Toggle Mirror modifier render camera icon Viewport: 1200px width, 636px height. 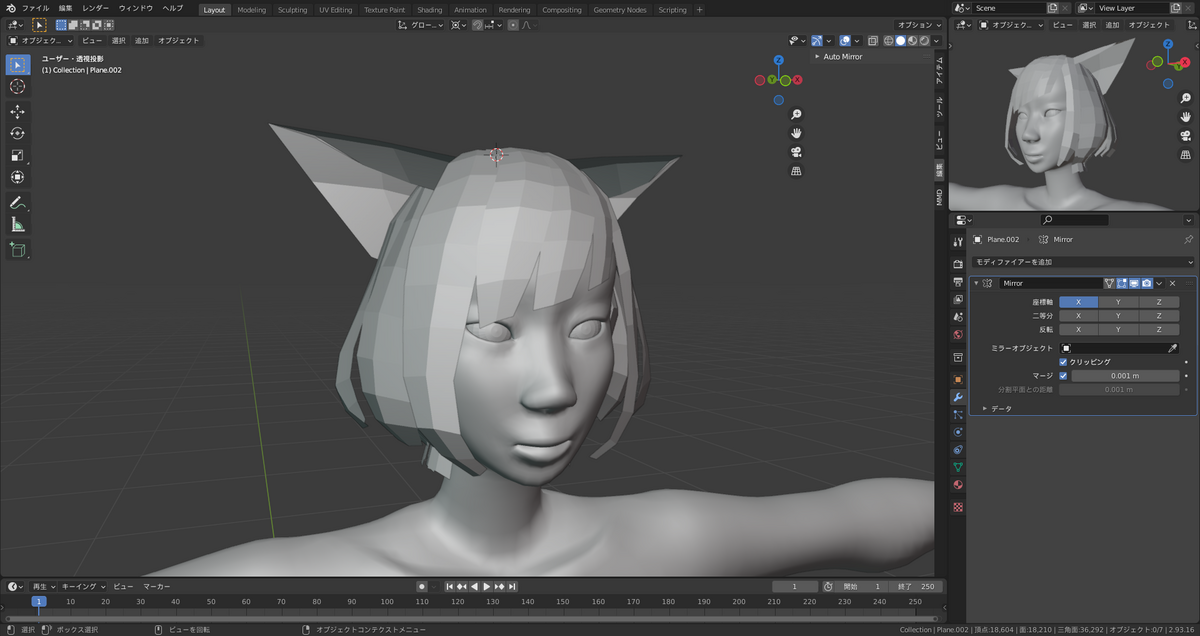(x=1147, y=283)
